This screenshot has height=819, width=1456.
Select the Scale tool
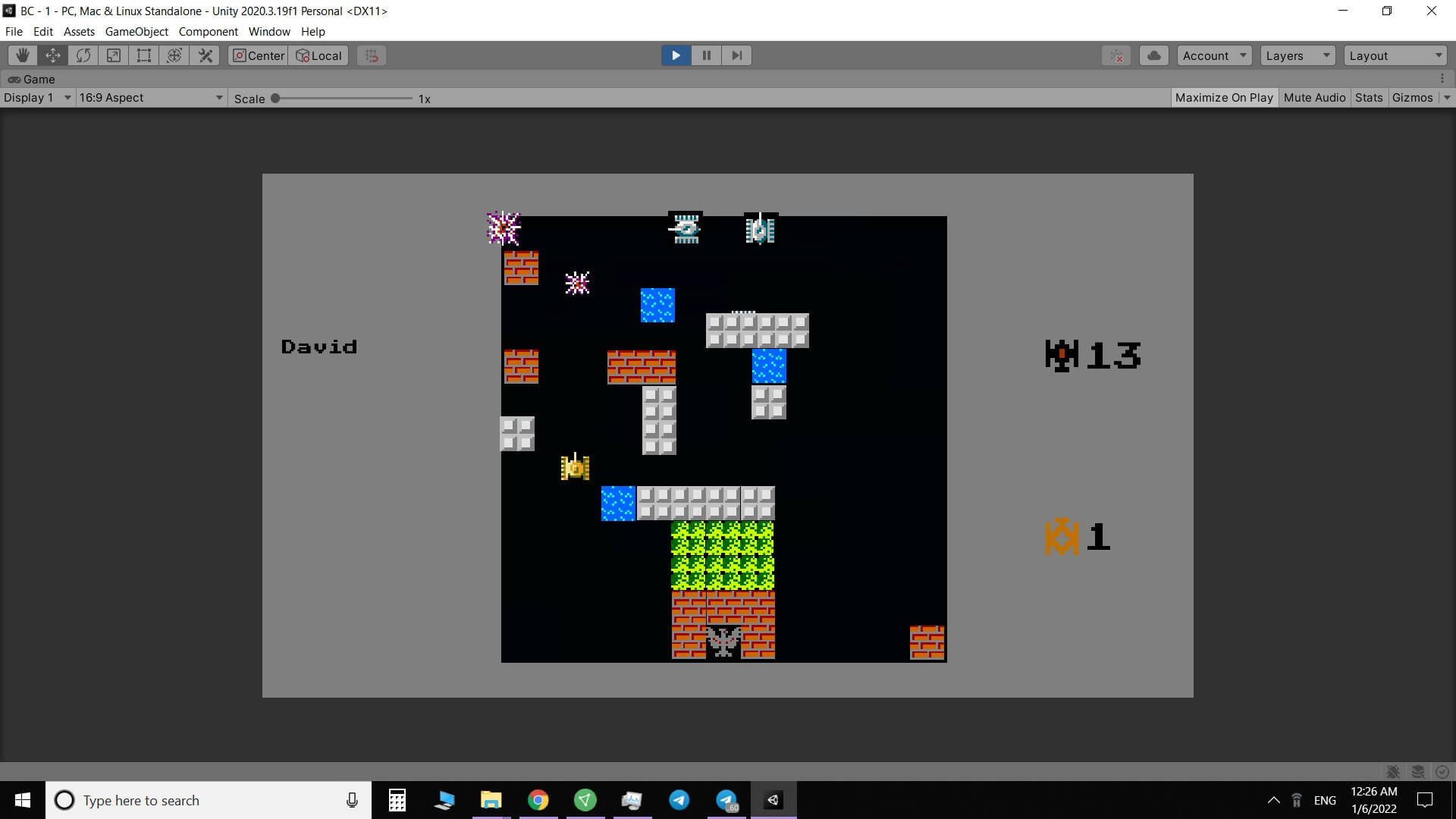pos(114,55)
